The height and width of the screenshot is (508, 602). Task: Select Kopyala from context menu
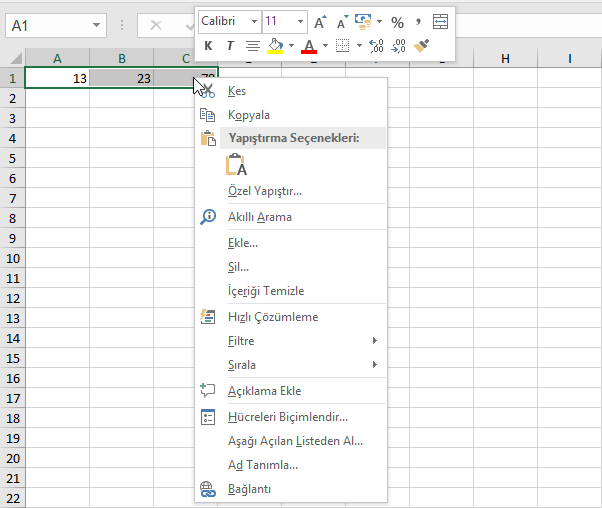coord(291,115)
